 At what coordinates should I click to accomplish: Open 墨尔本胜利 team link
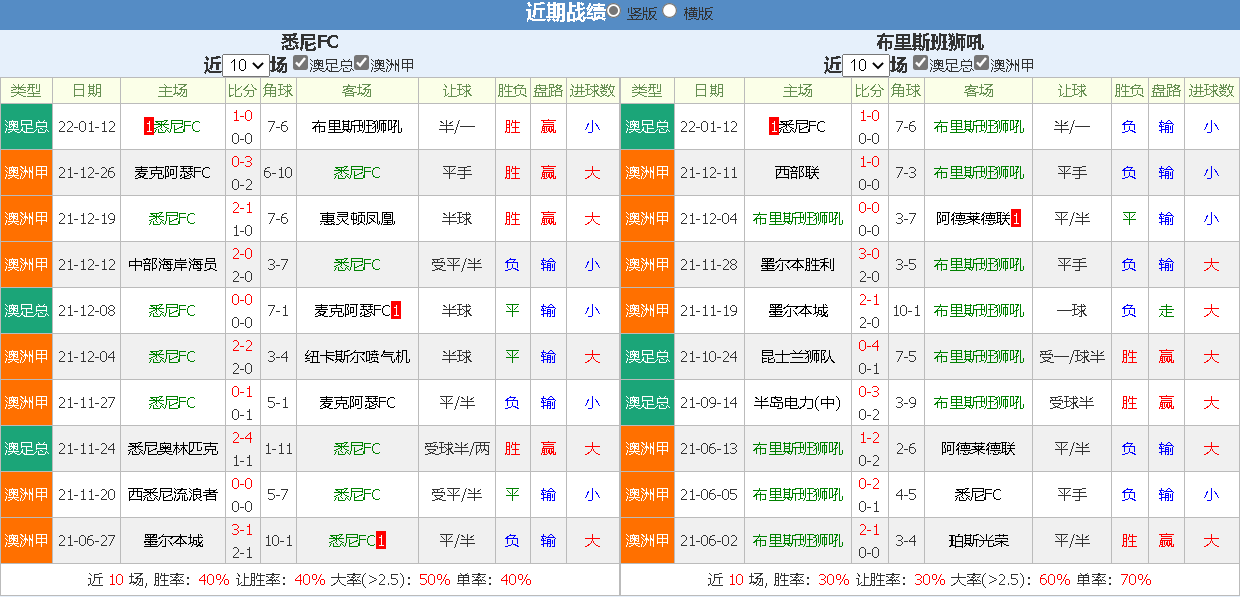point(798,265)
